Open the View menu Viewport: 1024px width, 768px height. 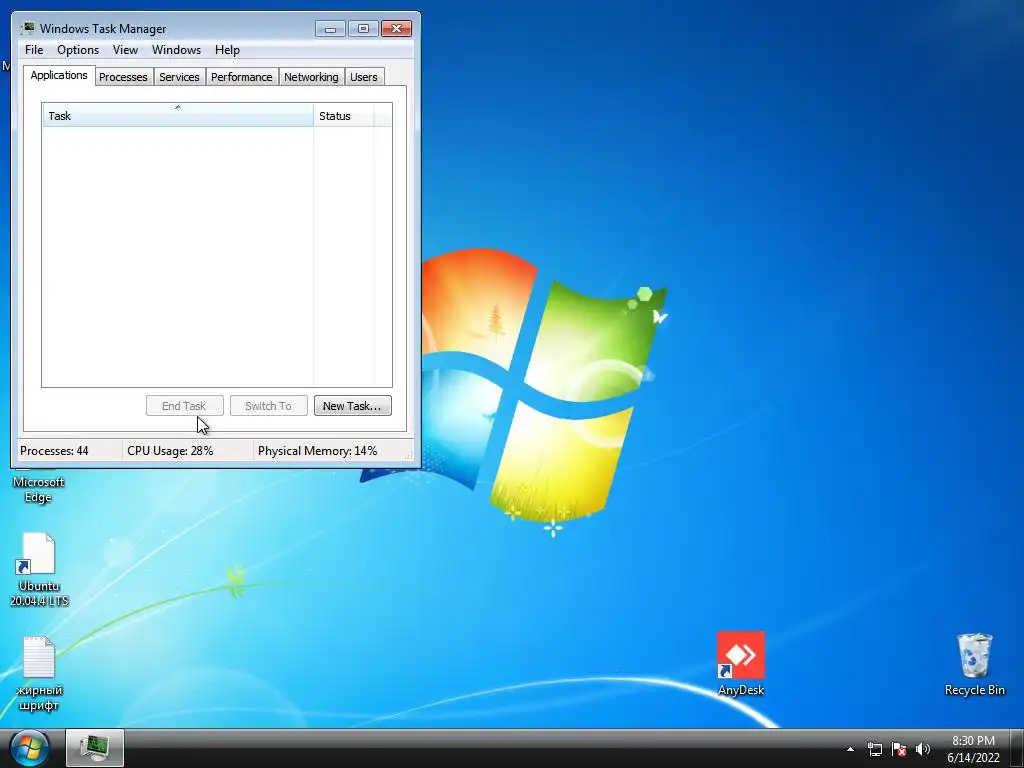click(x=125, y=50)
